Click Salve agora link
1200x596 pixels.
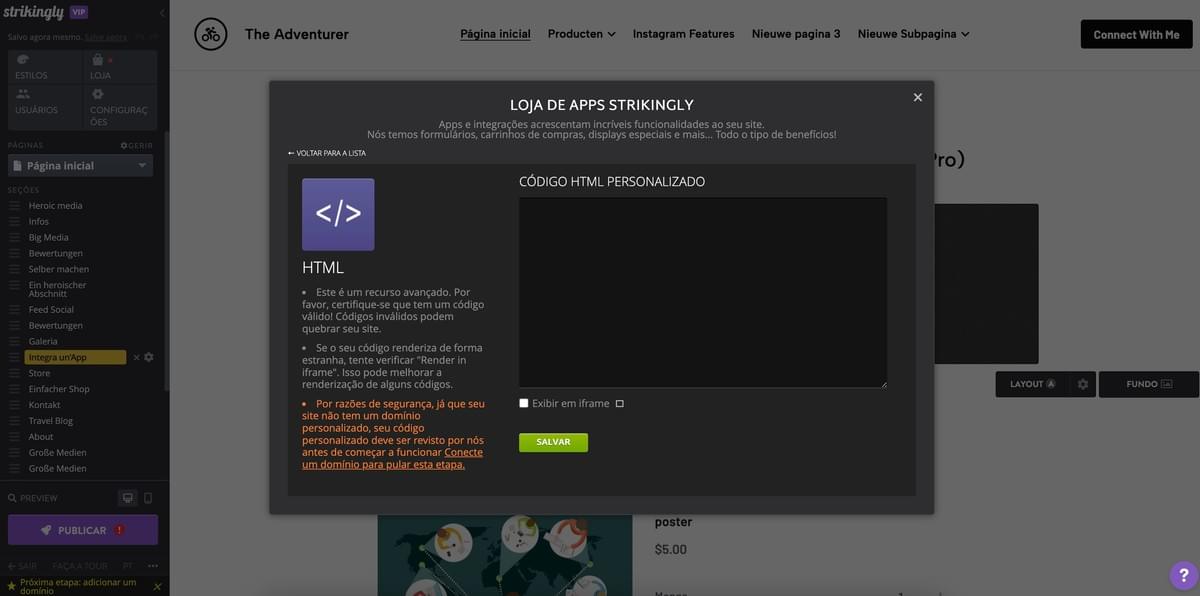coord(106,37)
